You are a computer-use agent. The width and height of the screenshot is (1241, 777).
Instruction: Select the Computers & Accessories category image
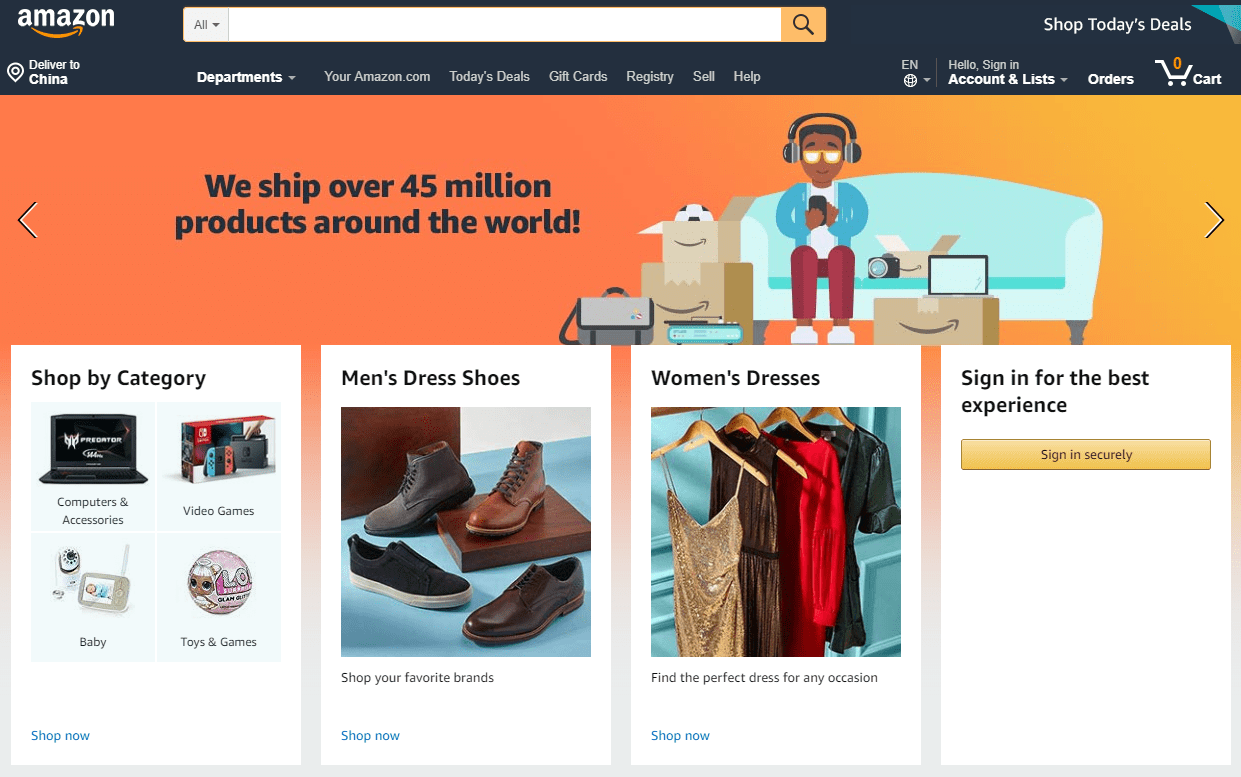click(93, 448)
